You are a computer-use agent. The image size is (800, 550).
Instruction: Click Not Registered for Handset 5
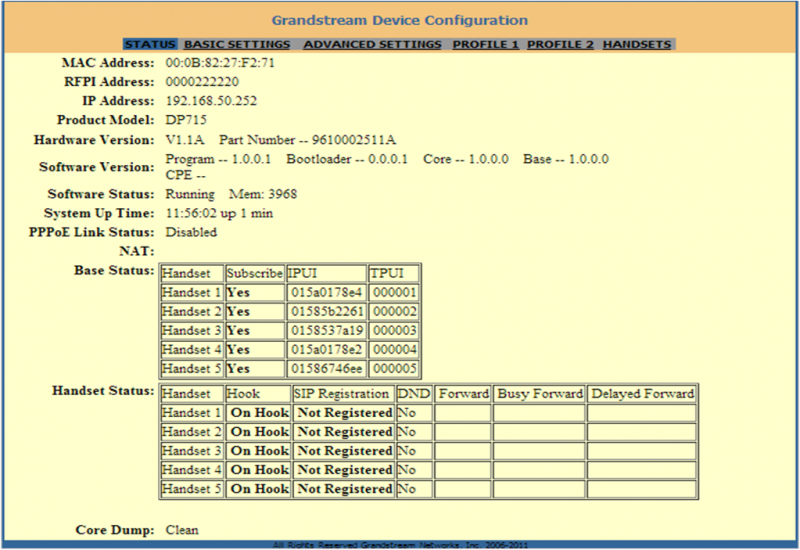click(x=342, y=489)
